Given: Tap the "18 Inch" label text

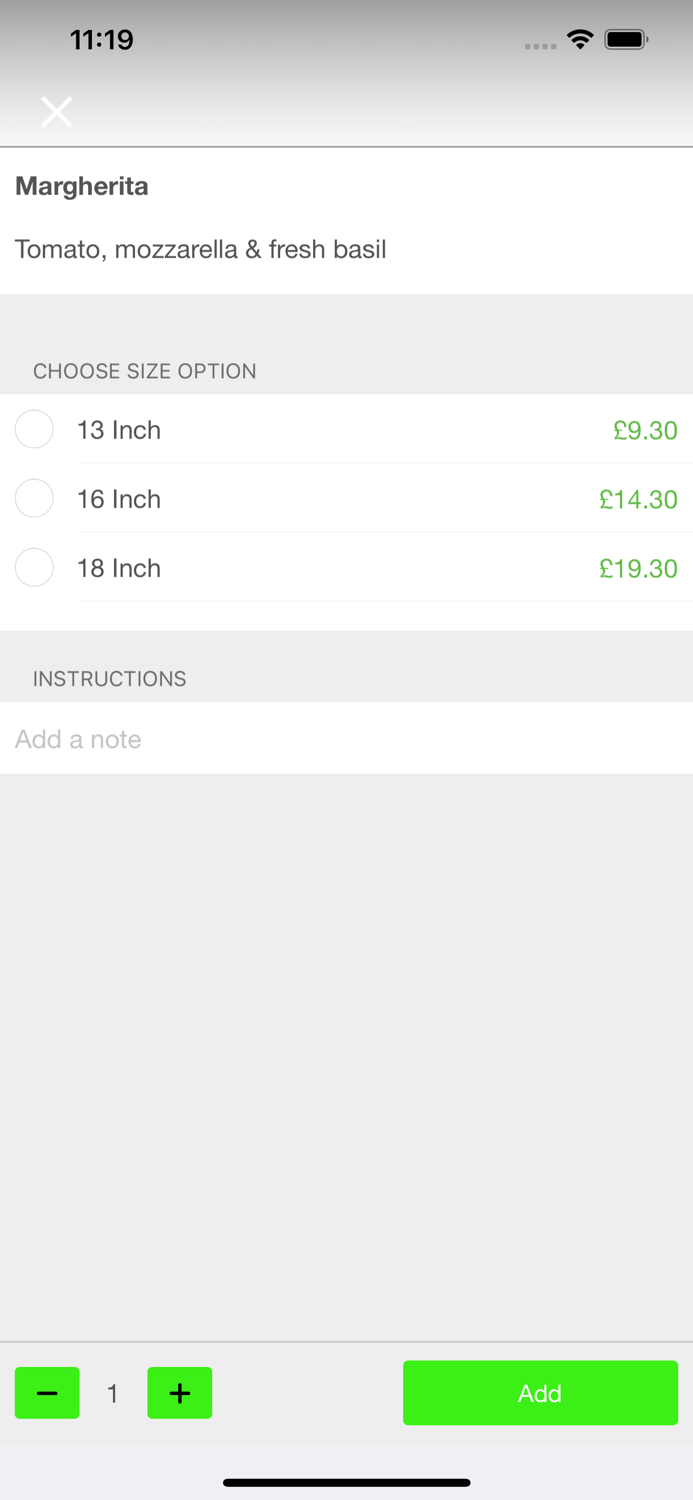Looking at the screenshot, I should [x=119, y=568].
